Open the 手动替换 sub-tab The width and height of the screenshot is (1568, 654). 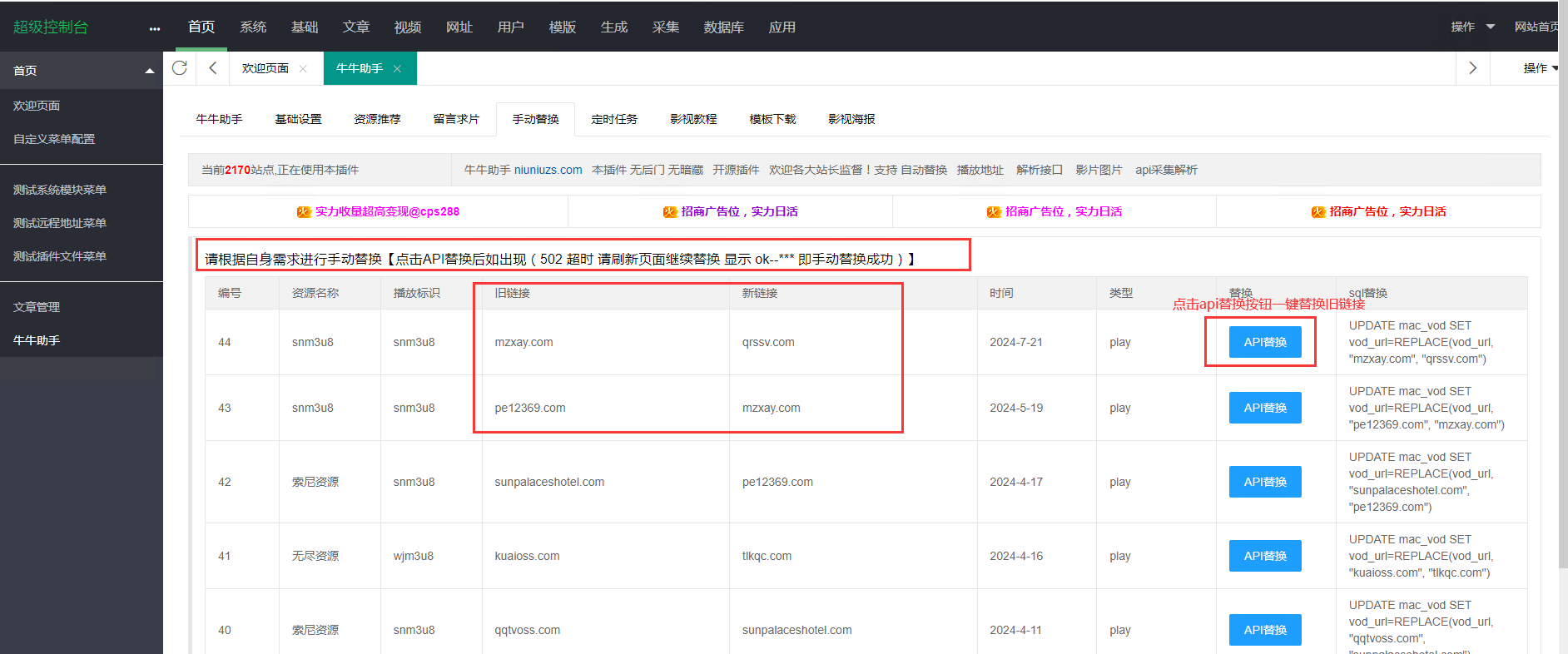(535, 119)
